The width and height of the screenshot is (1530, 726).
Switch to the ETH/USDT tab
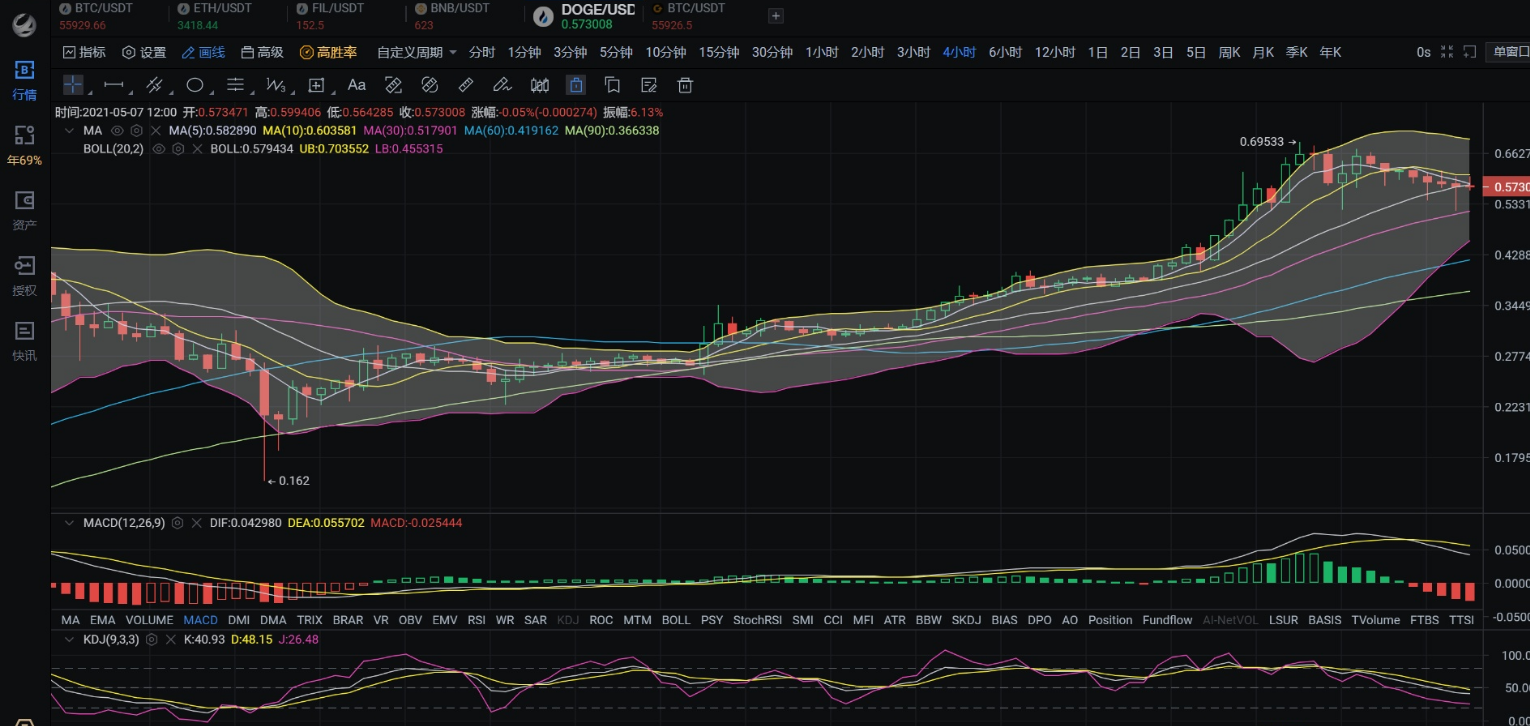[214, 16]
